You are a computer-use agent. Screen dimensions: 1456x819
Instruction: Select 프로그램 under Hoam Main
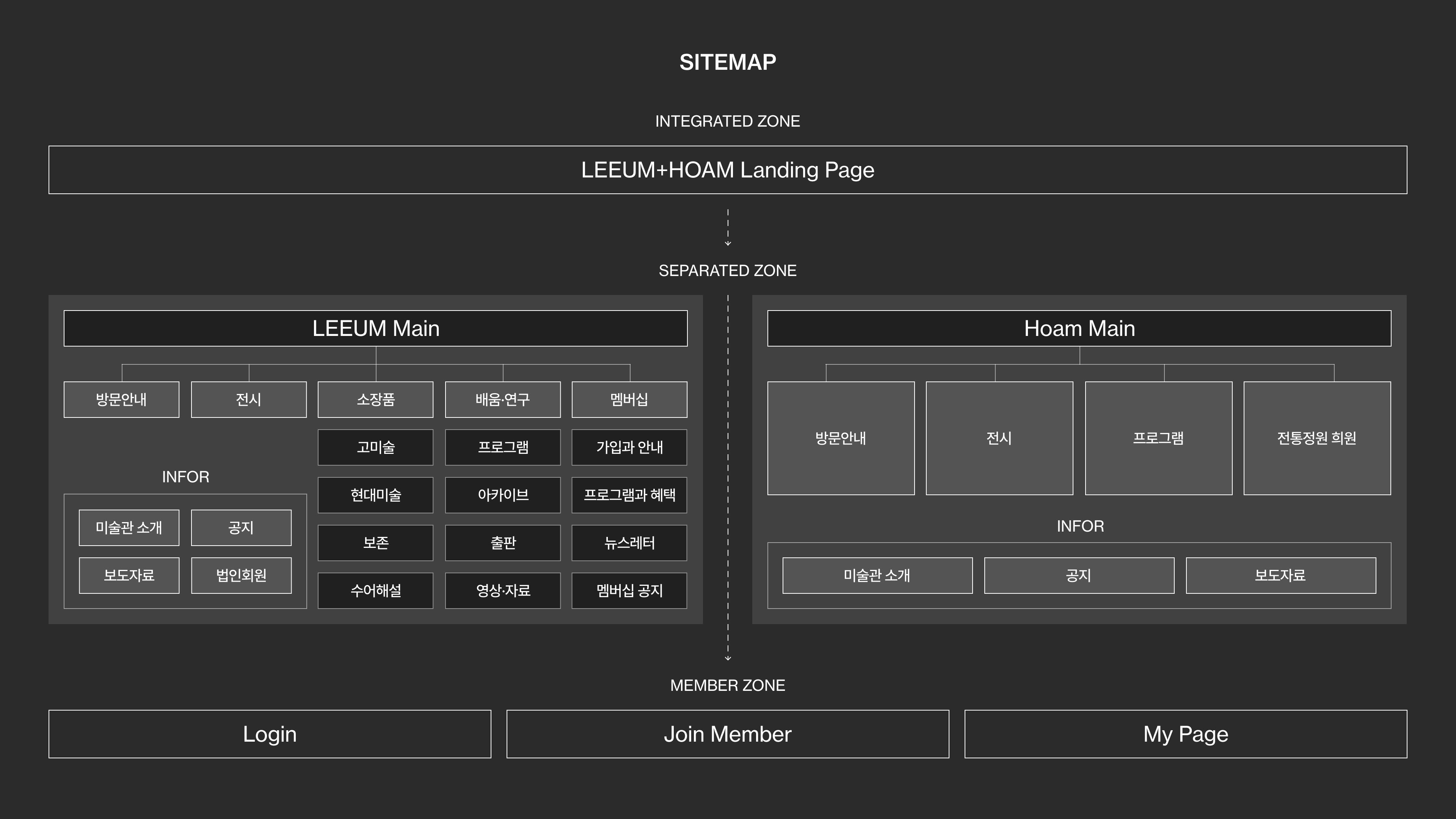pyautogui.click(x=1159, y=438)
